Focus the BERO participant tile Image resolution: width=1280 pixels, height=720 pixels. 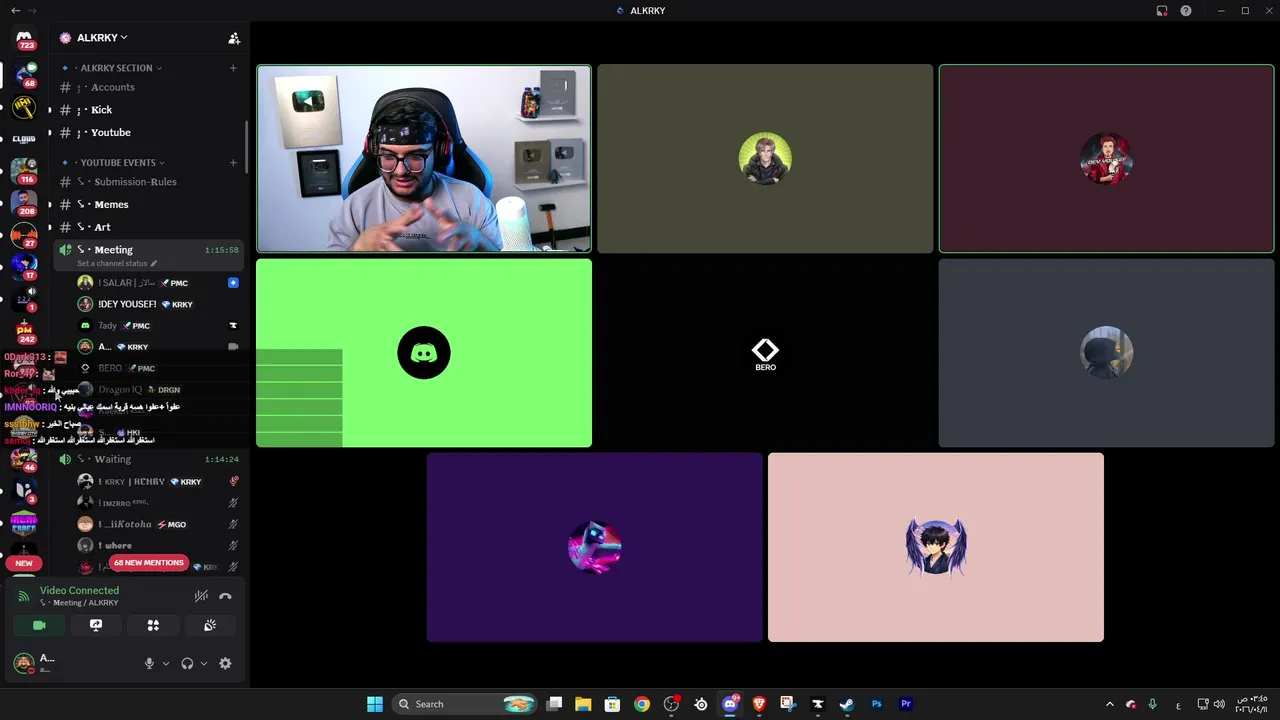[x=765, y=353]
